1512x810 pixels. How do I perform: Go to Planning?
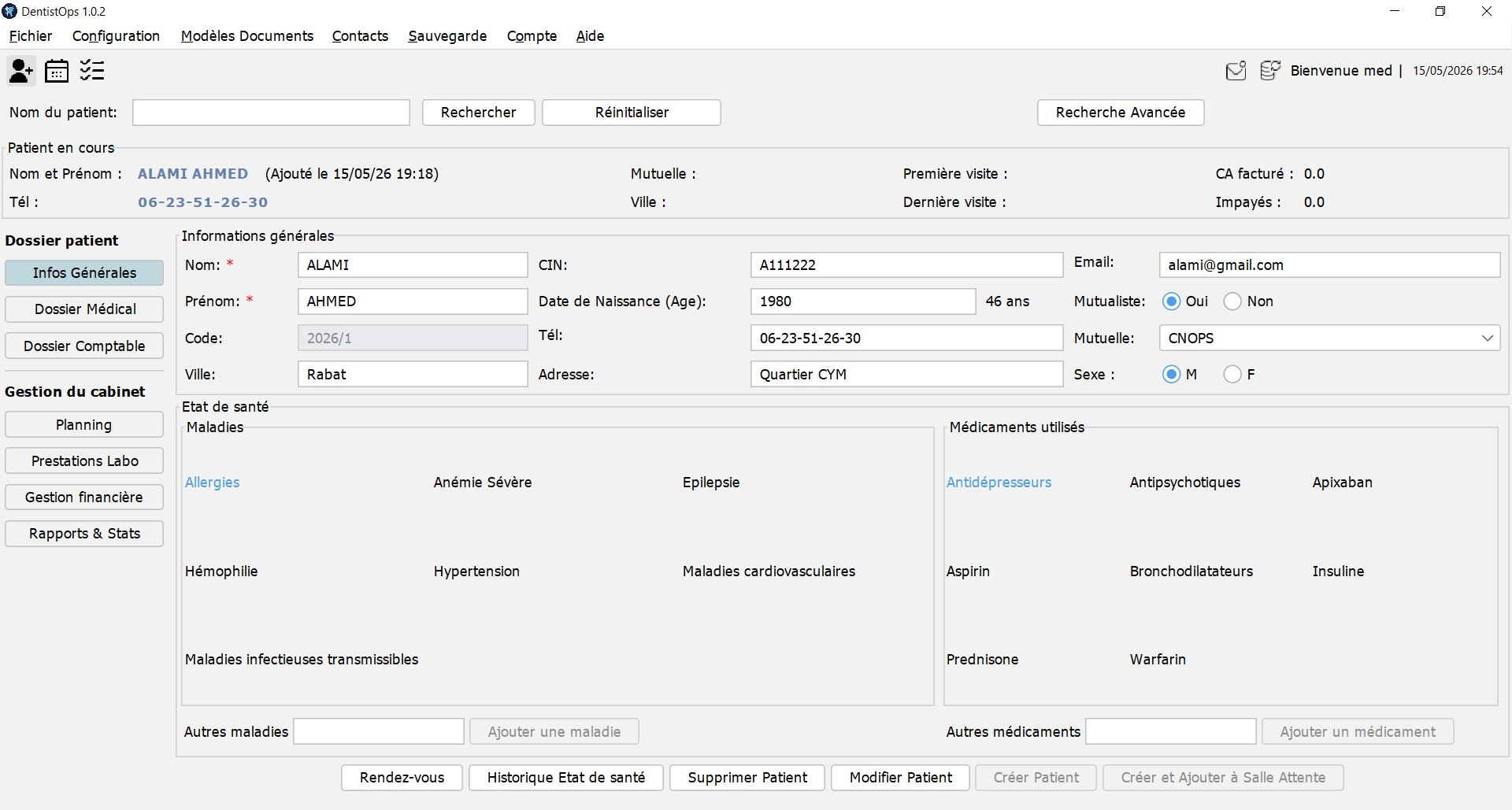pyautogui.click(x=84, y=425)
